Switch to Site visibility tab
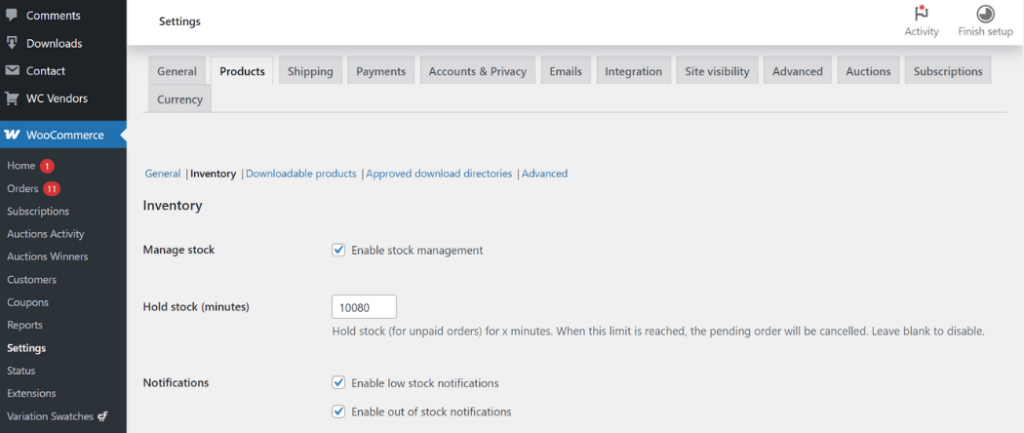Screen dimensions: 1024x433 pos(717,71)
